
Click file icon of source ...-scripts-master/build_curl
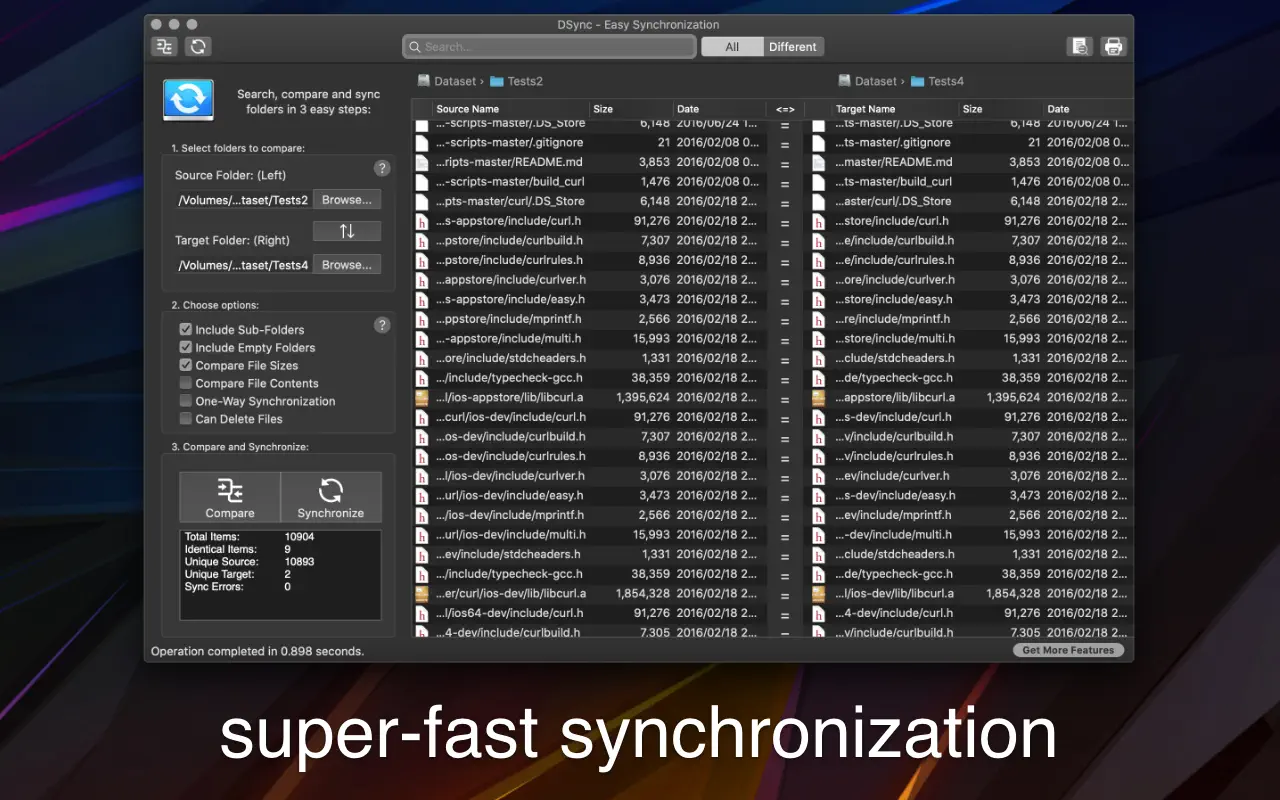pos(422,182)
